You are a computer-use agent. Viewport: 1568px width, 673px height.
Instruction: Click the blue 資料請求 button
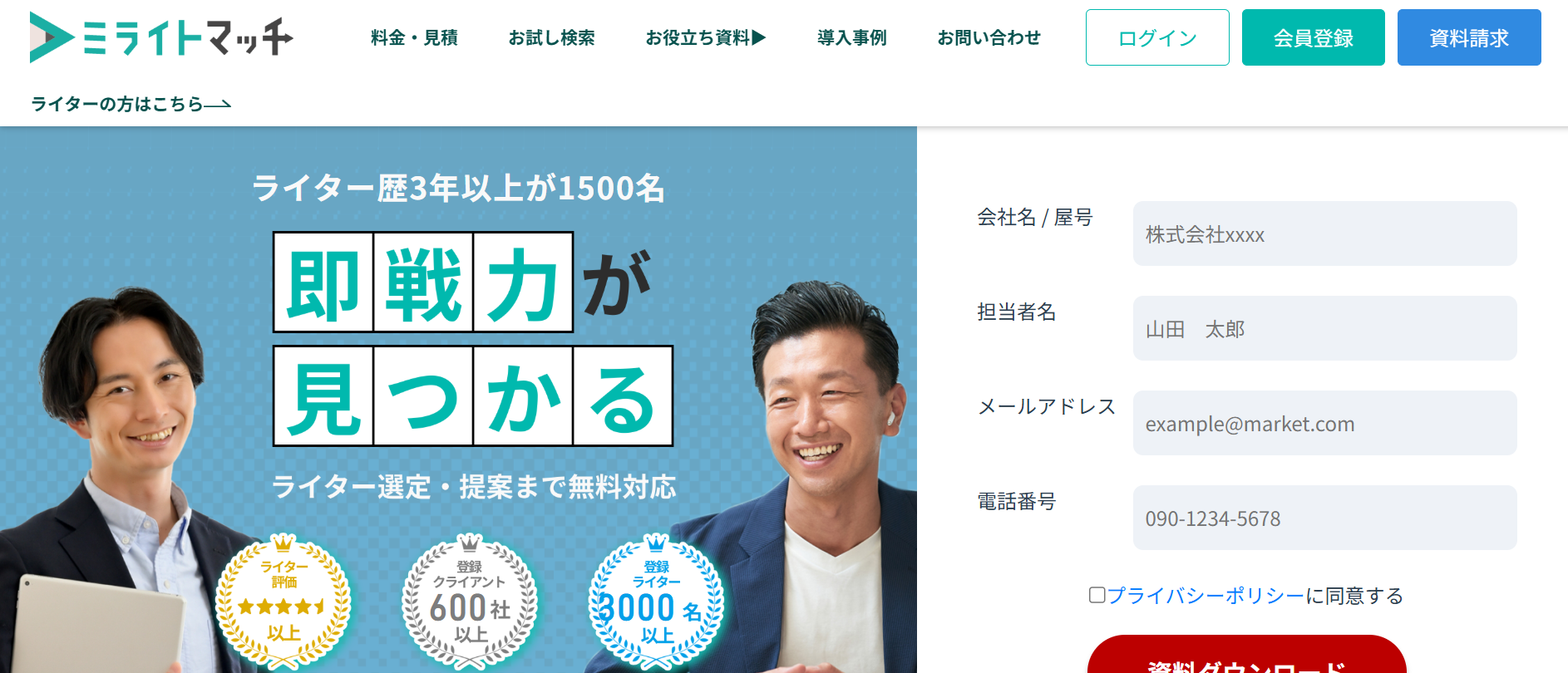point(1469,37)
